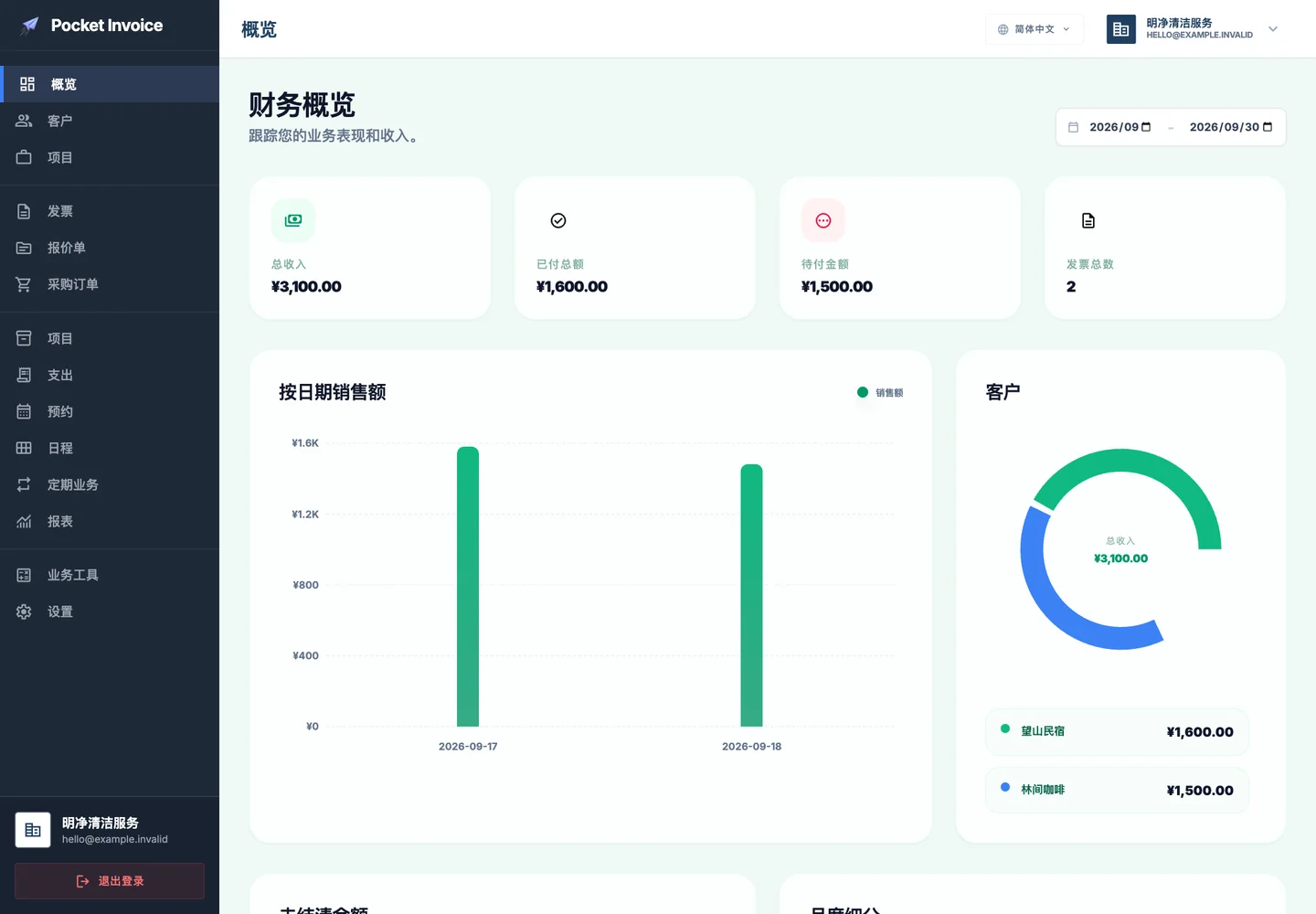Click the Pocket Invoice paper-plane logo
Image resolution: width=1316 pixels, height=914 pixels.
(x=30, y=26)
